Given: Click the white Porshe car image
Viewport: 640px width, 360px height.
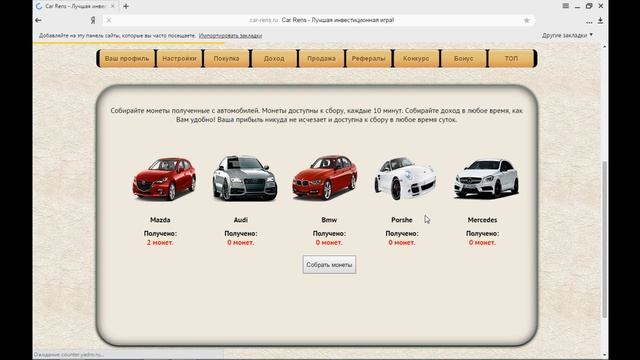Looking at the screenshot, I should pos(405,178).
